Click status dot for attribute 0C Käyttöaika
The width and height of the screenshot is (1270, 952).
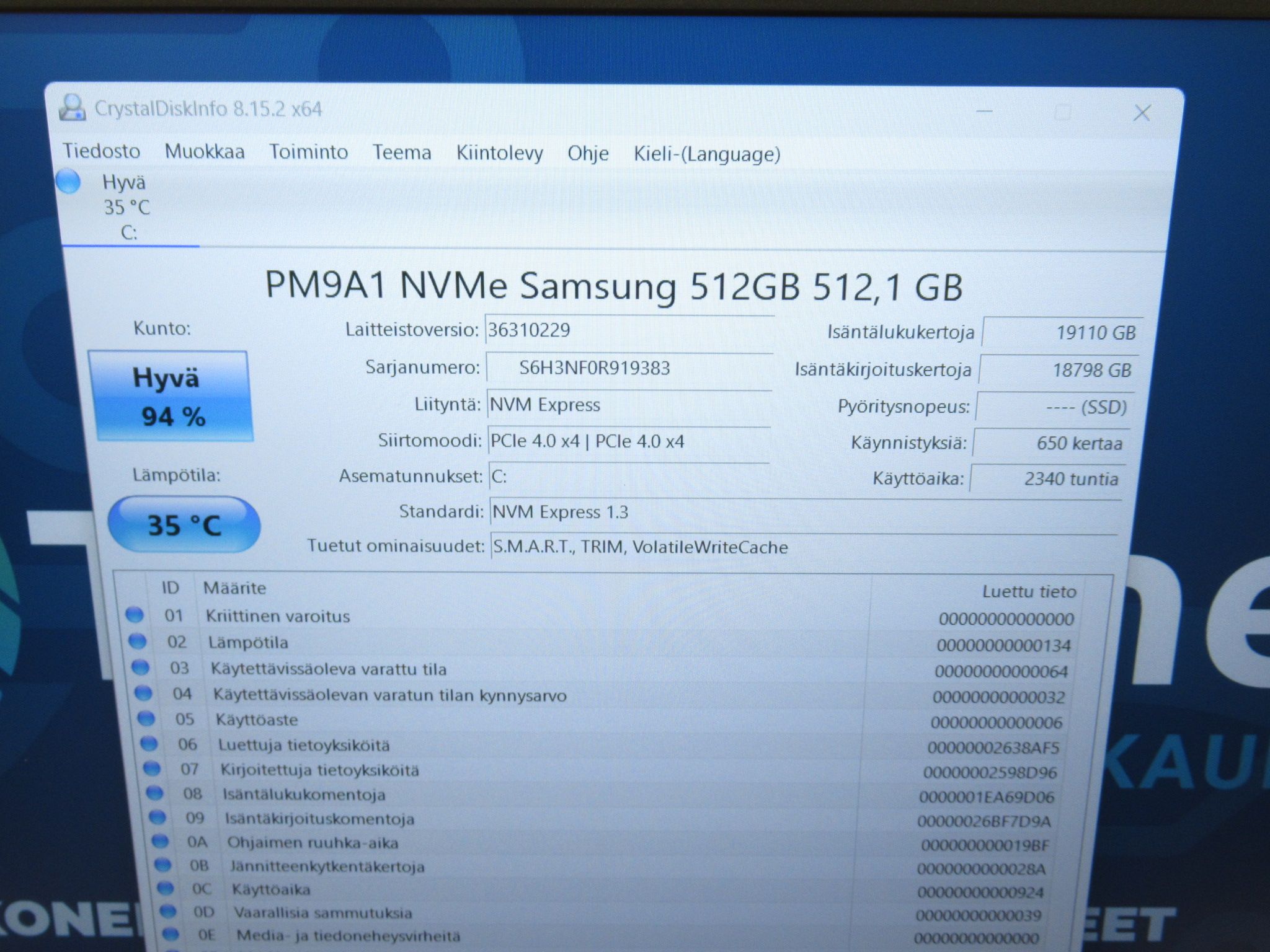coord(165,888)
